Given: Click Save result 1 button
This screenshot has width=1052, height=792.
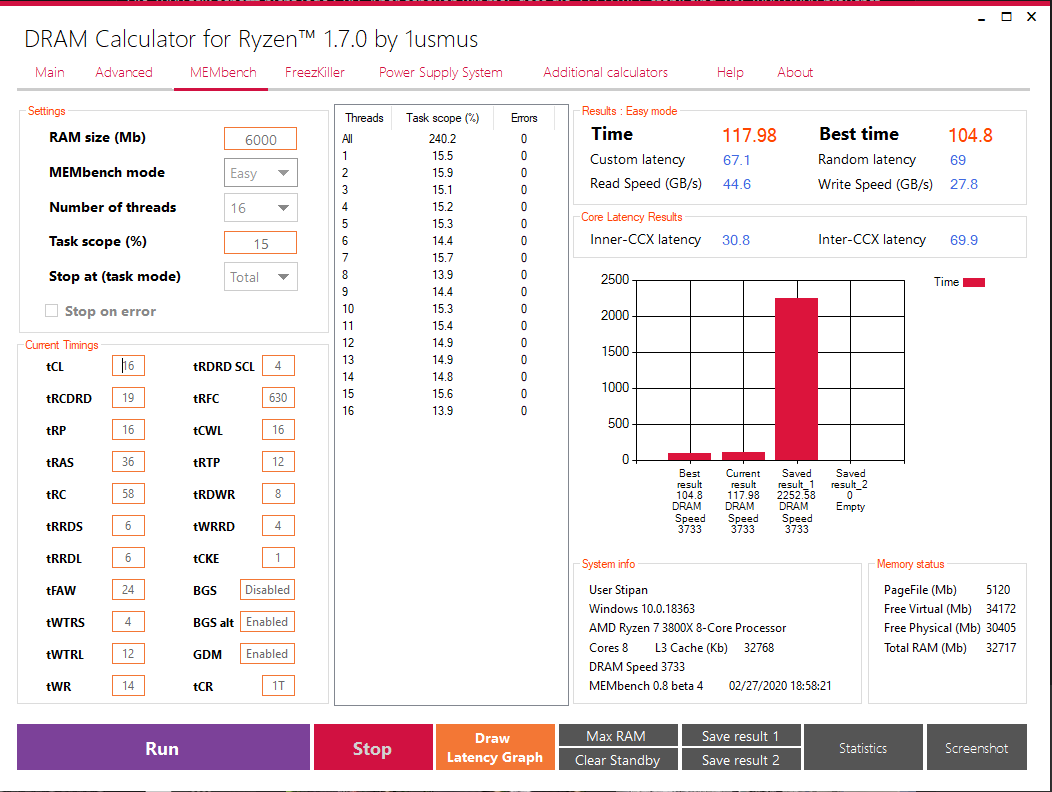Looking at the screenshot, I should [741, 736].
